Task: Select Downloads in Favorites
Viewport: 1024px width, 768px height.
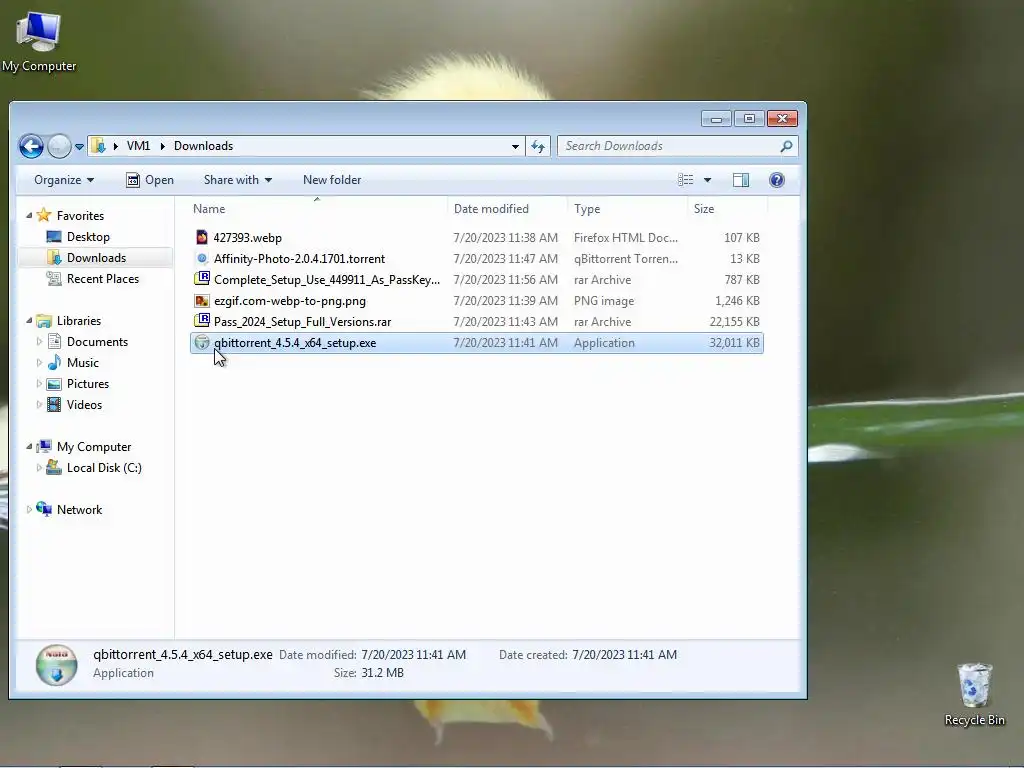Action: click(96, 258)
